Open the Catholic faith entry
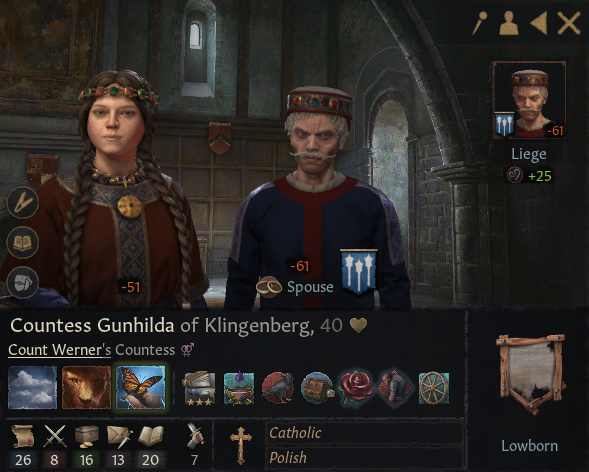This screenshot has width=589, height=472. click(x=363, y=433)
